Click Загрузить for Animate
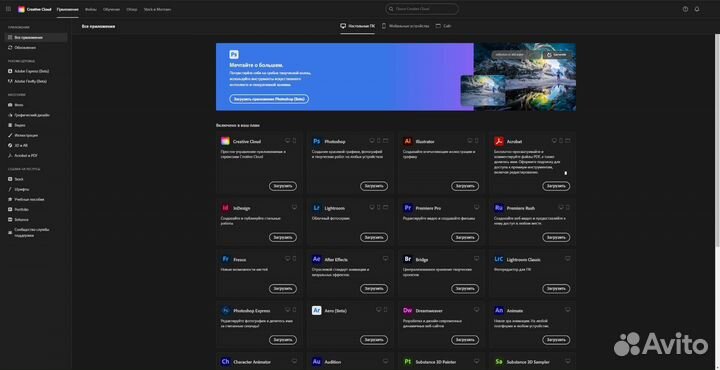This screenshot has height=370, width=720. [x=556, y=340]
